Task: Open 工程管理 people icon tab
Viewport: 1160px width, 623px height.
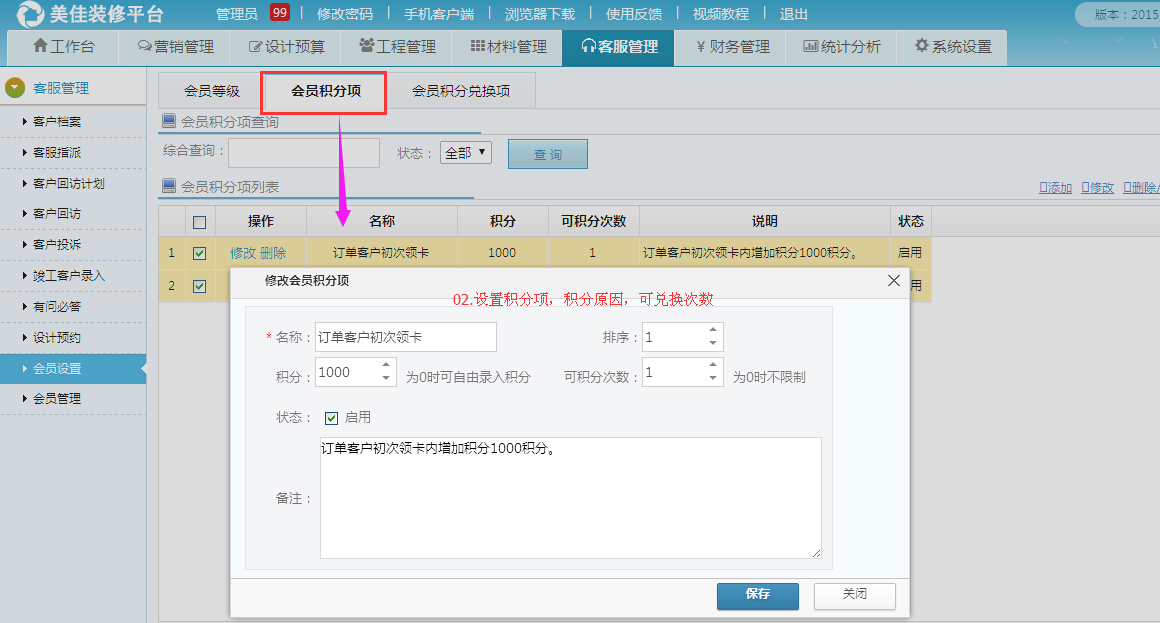Action: tap(396, 47)
